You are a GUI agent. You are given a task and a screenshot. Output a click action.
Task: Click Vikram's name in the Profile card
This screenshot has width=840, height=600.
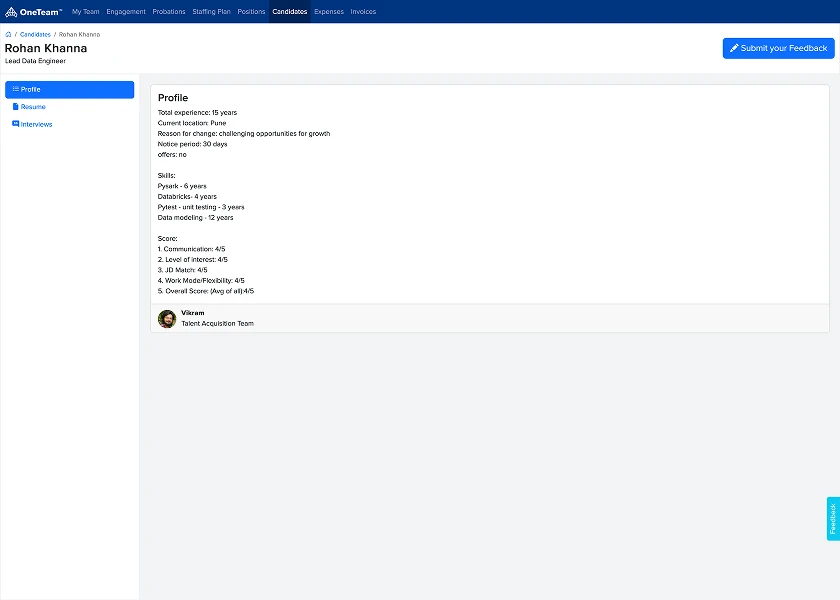pyautogui.click(x=191, y=314)
